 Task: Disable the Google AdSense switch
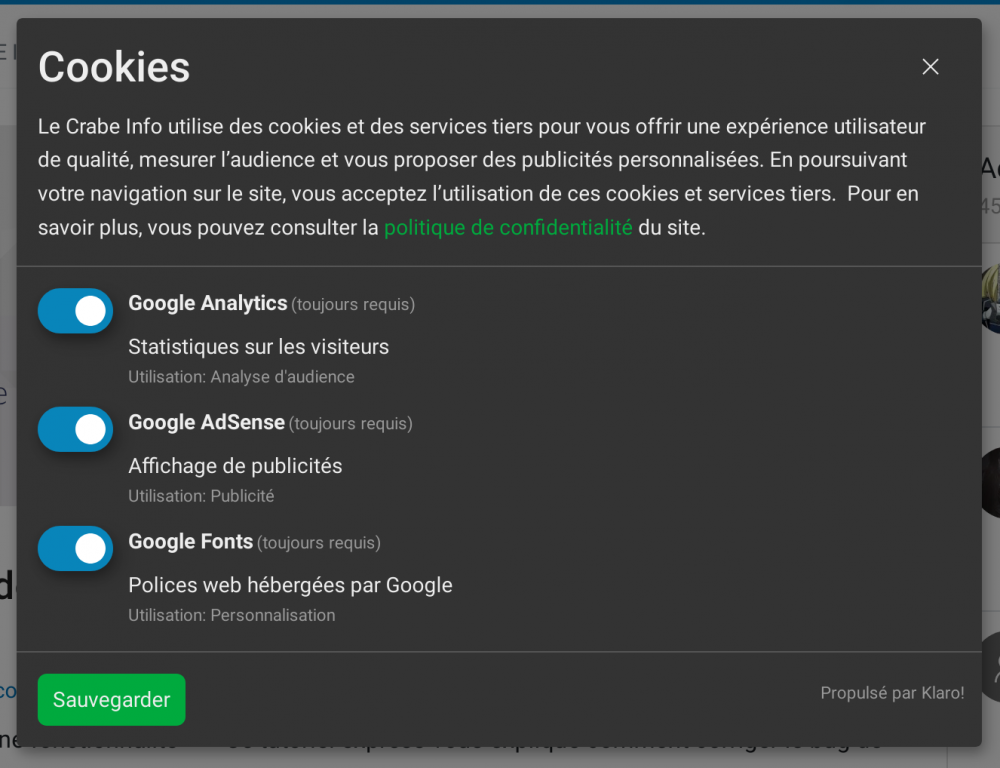click(x=75, y=430)
